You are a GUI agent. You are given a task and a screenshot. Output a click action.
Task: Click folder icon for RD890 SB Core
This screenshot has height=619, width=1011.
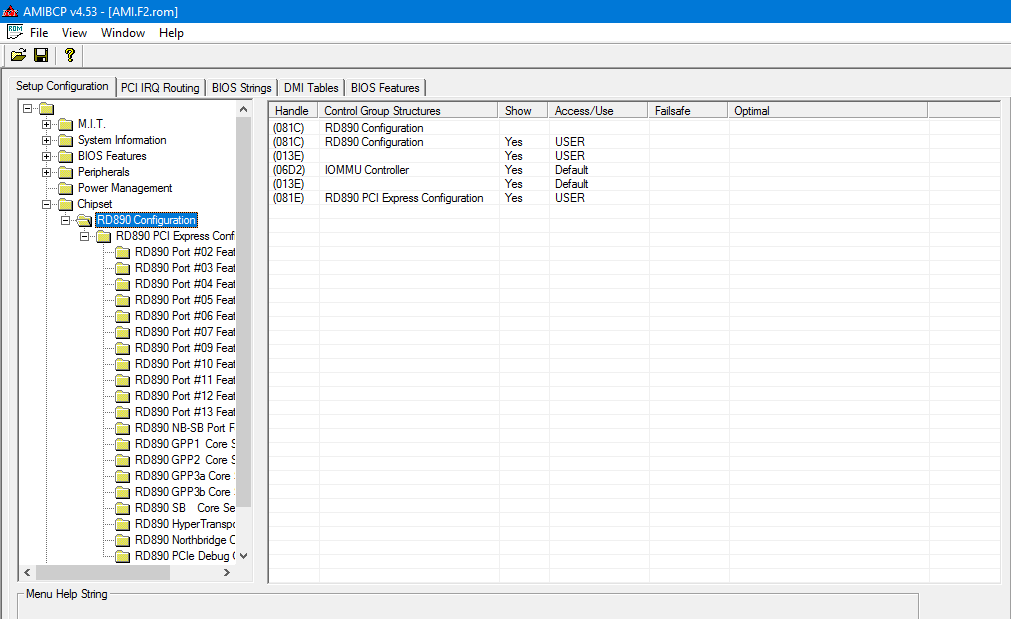coord(123,508)
